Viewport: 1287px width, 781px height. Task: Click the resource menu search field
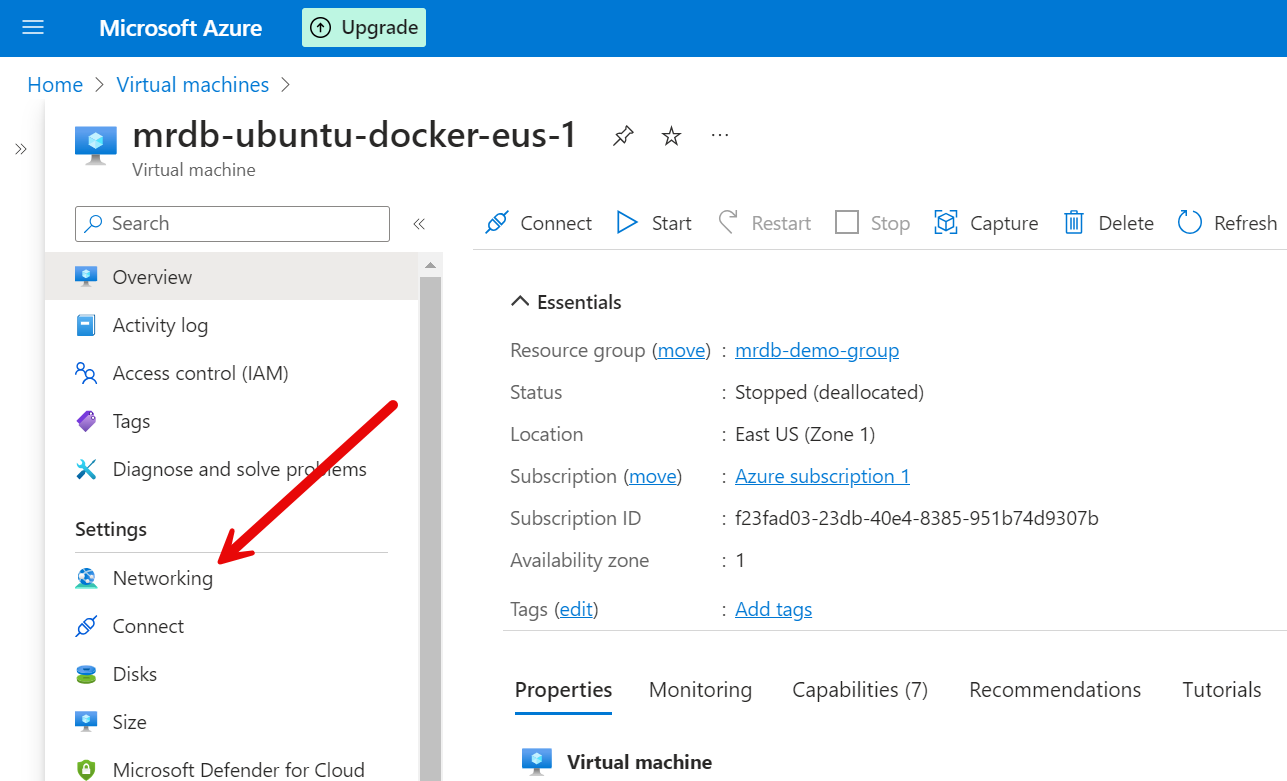(232, 224)
